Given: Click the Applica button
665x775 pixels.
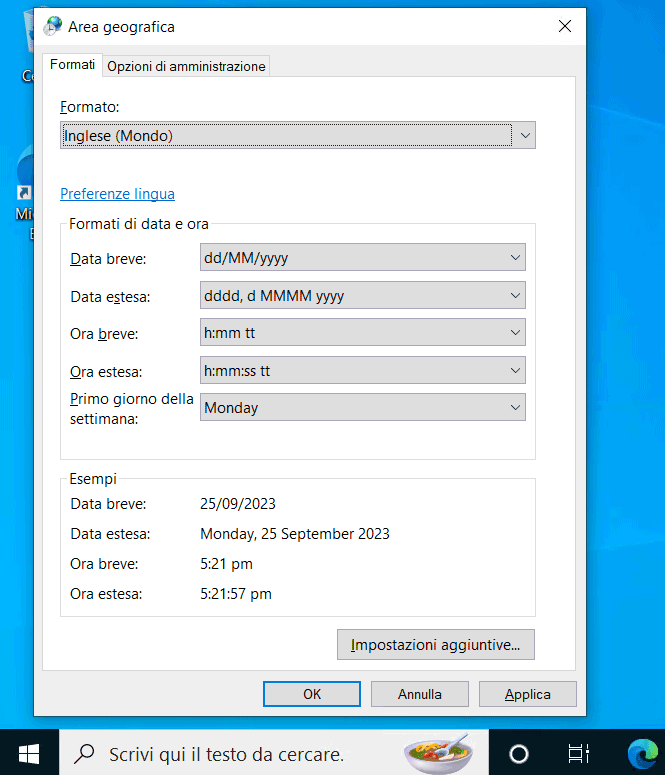Looking at the screenshot, I should [x=528, y=694].
